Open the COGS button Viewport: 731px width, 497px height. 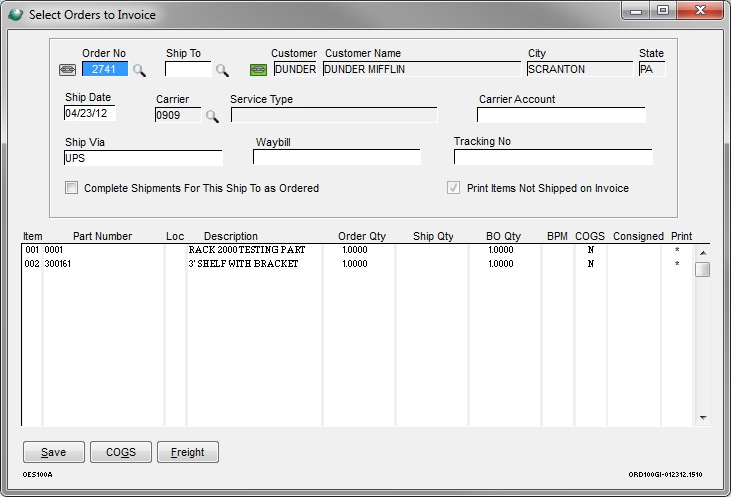click(x=121, y=452)
